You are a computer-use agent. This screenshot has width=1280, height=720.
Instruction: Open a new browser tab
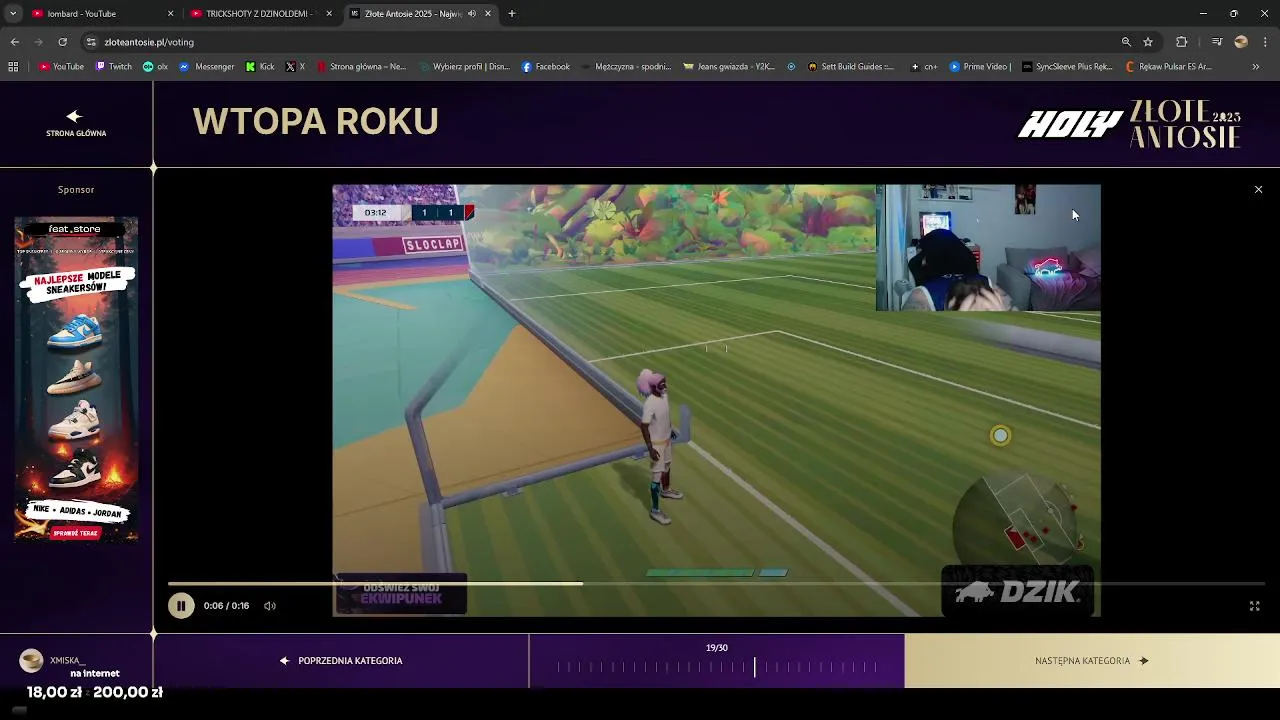click(512, 14)
